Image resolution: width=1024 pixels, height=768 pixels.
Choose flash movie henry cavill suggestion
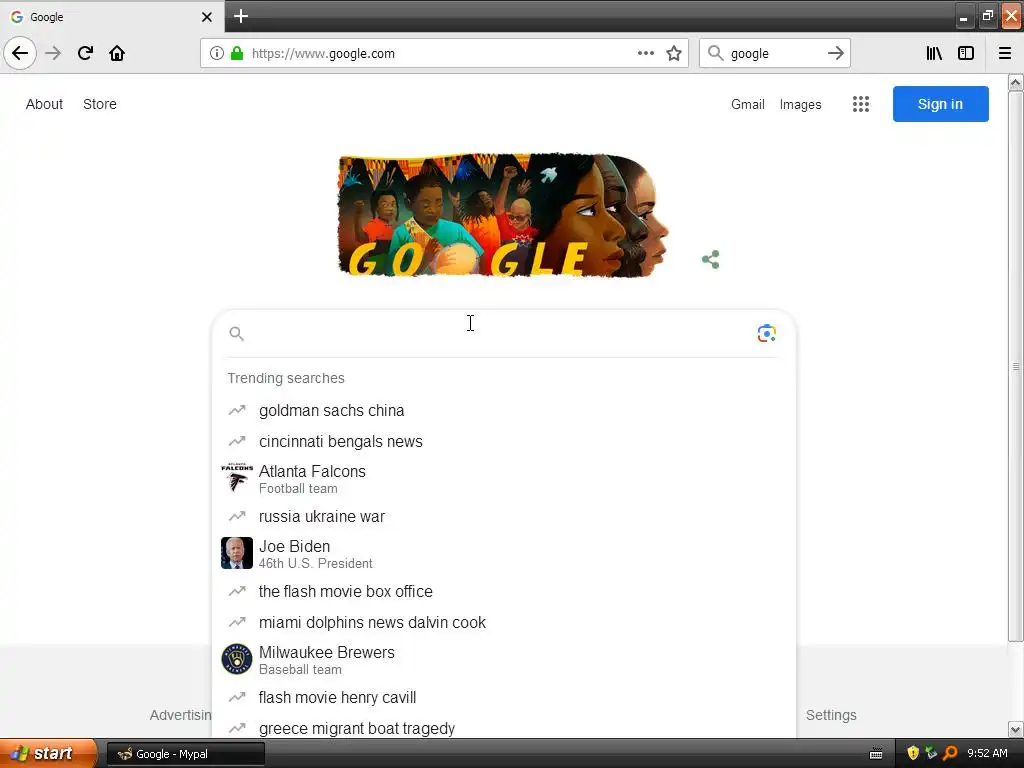[x=337, y=697]
